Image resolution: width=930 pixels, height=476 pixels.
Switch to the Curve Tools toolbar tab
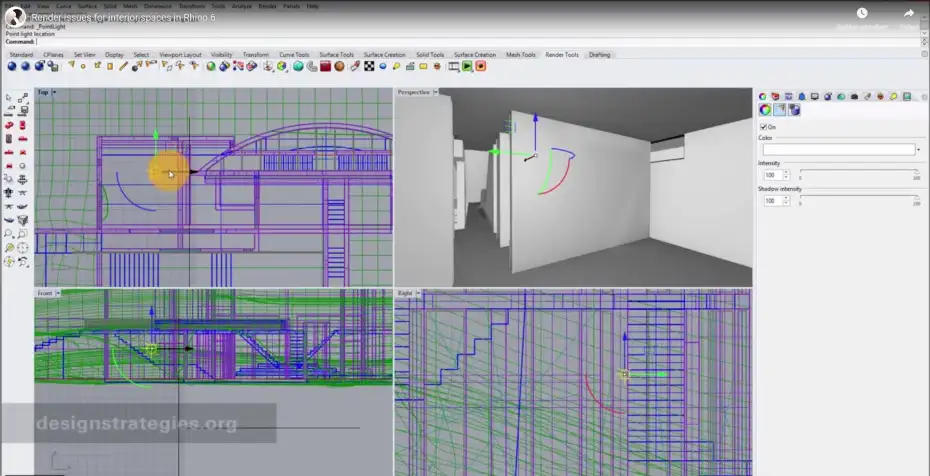(294, 55)
